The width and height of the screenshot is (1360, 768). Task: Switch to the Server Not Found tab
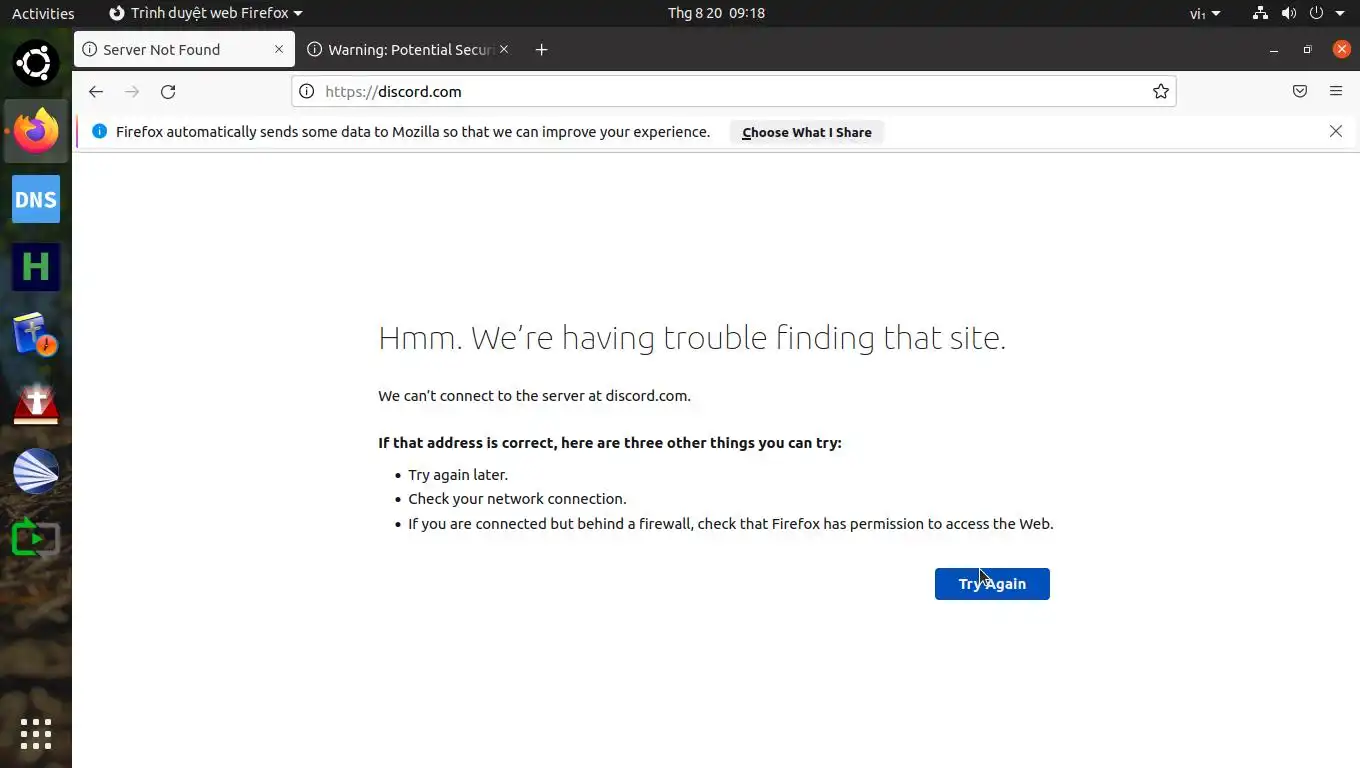pyautogui.click(x=184, y=49)
